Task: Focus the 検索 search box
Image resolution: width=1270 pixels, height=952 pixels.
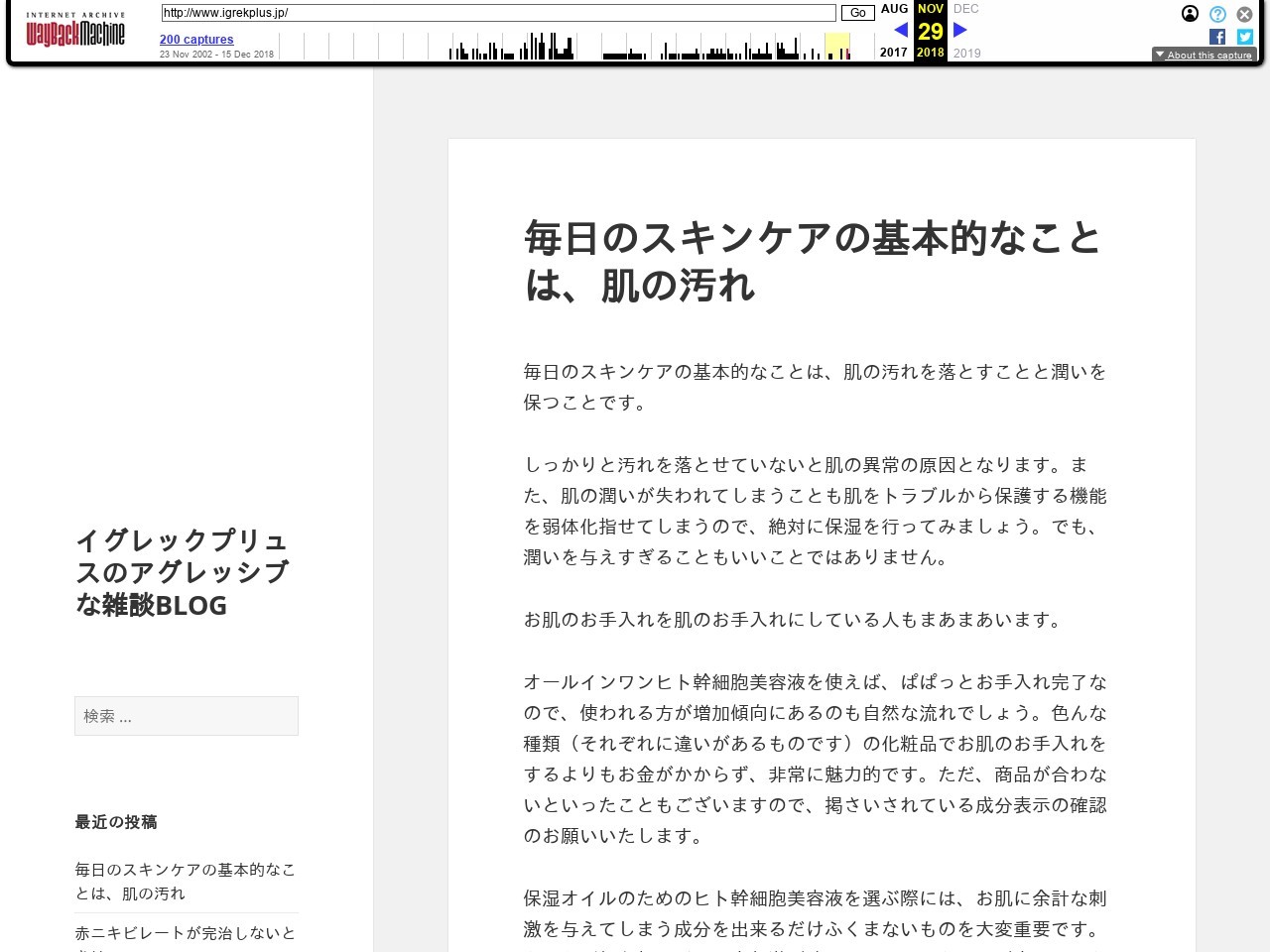Action: [x=187, y=716]
